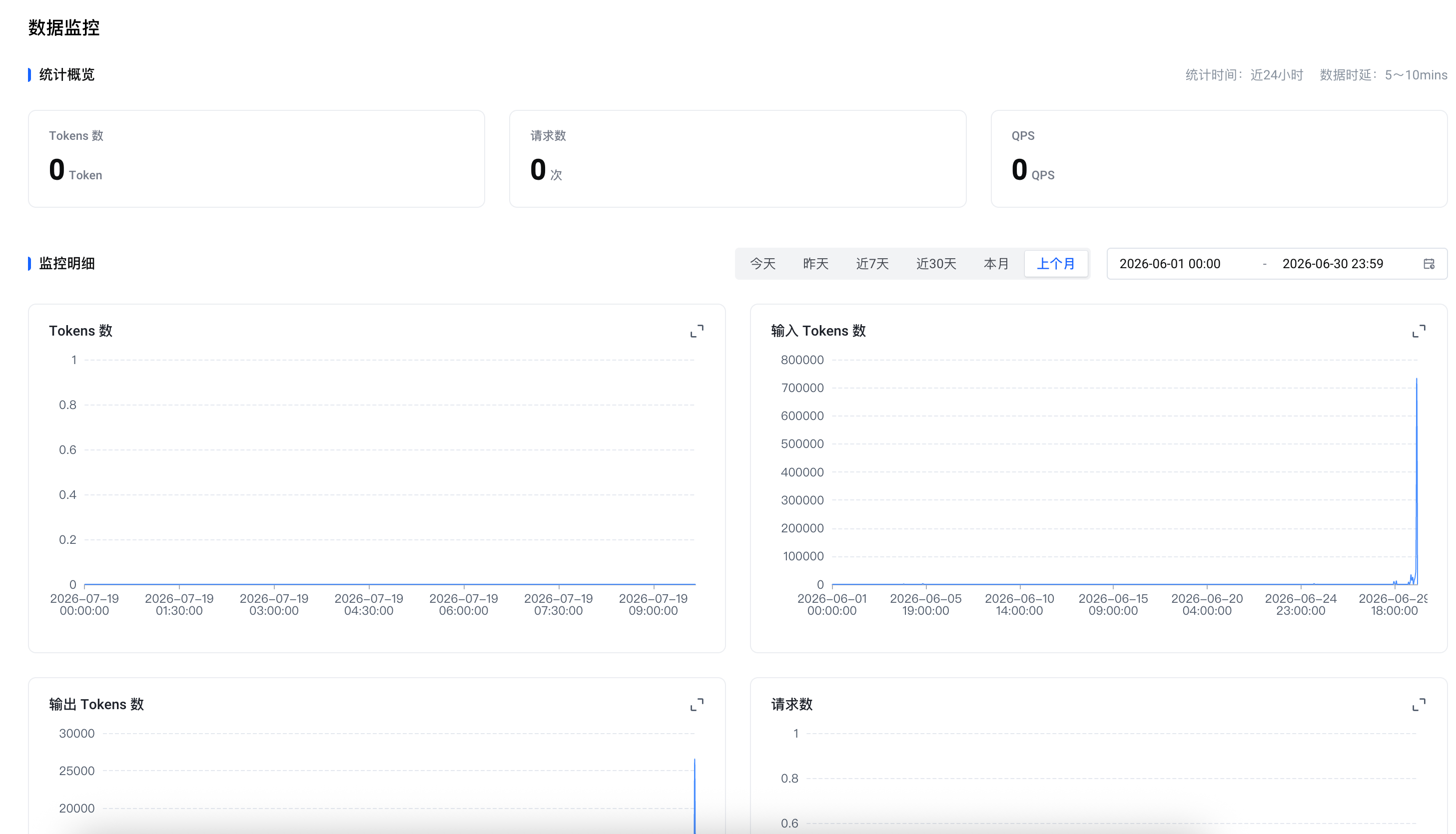This screenshot has height=834, width=1456.
Task: Click the 统计概览 section heading
Action: coord(66,74)
